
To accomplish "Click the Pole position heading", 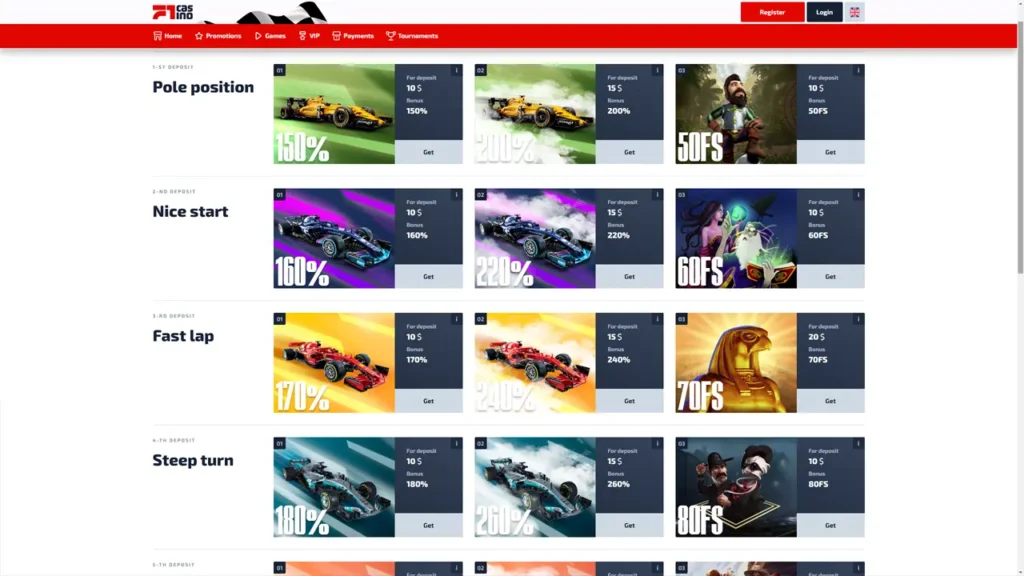I will (203, 87).
